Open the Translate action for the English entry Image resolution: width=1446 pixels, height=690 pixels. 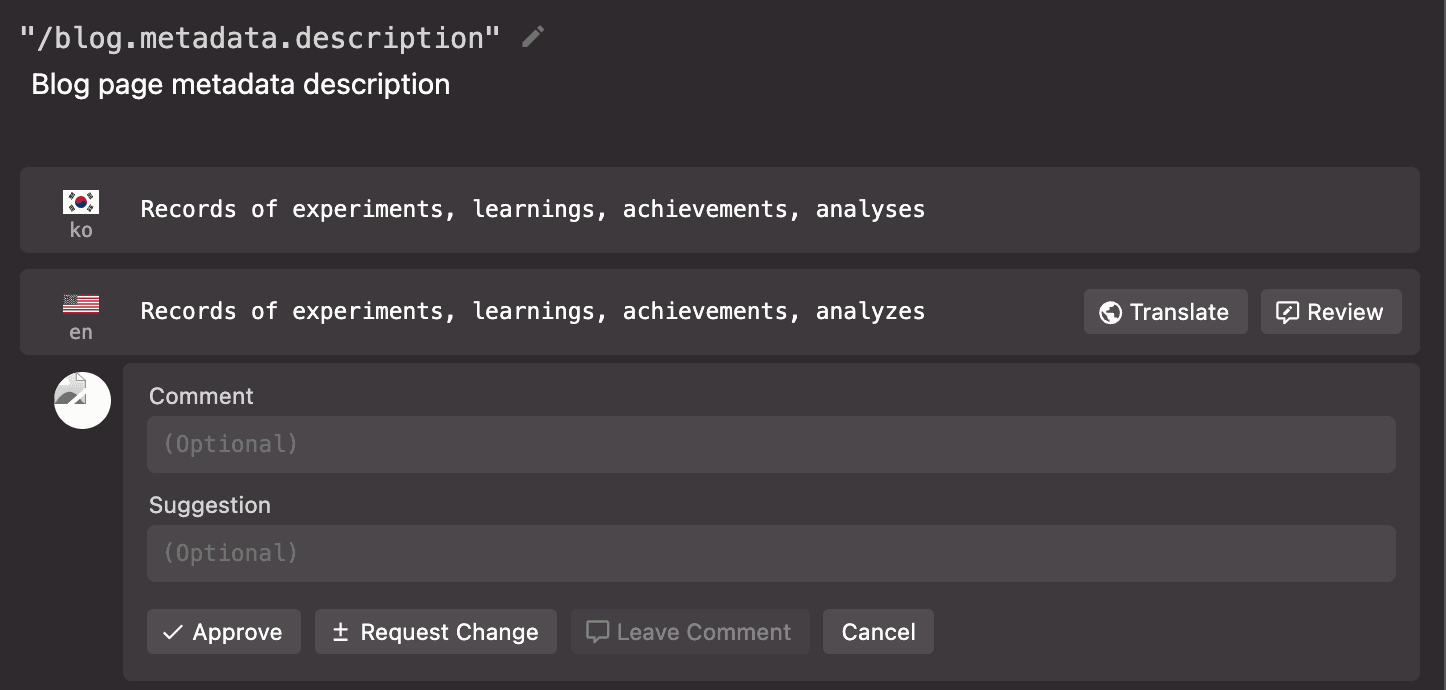pos(1165,312)
